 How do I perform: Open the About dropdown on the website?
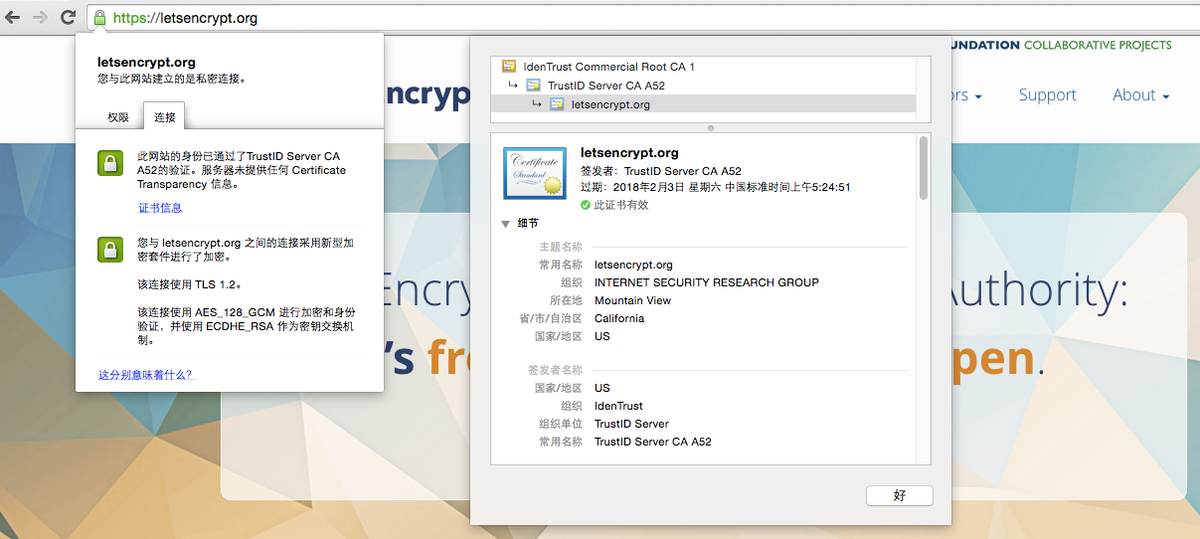1141,95
